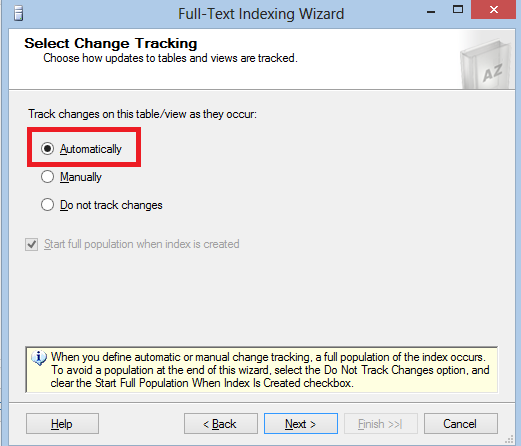Click the Automatically option label text
Screen dimensions: 521x446
point(91,149)
